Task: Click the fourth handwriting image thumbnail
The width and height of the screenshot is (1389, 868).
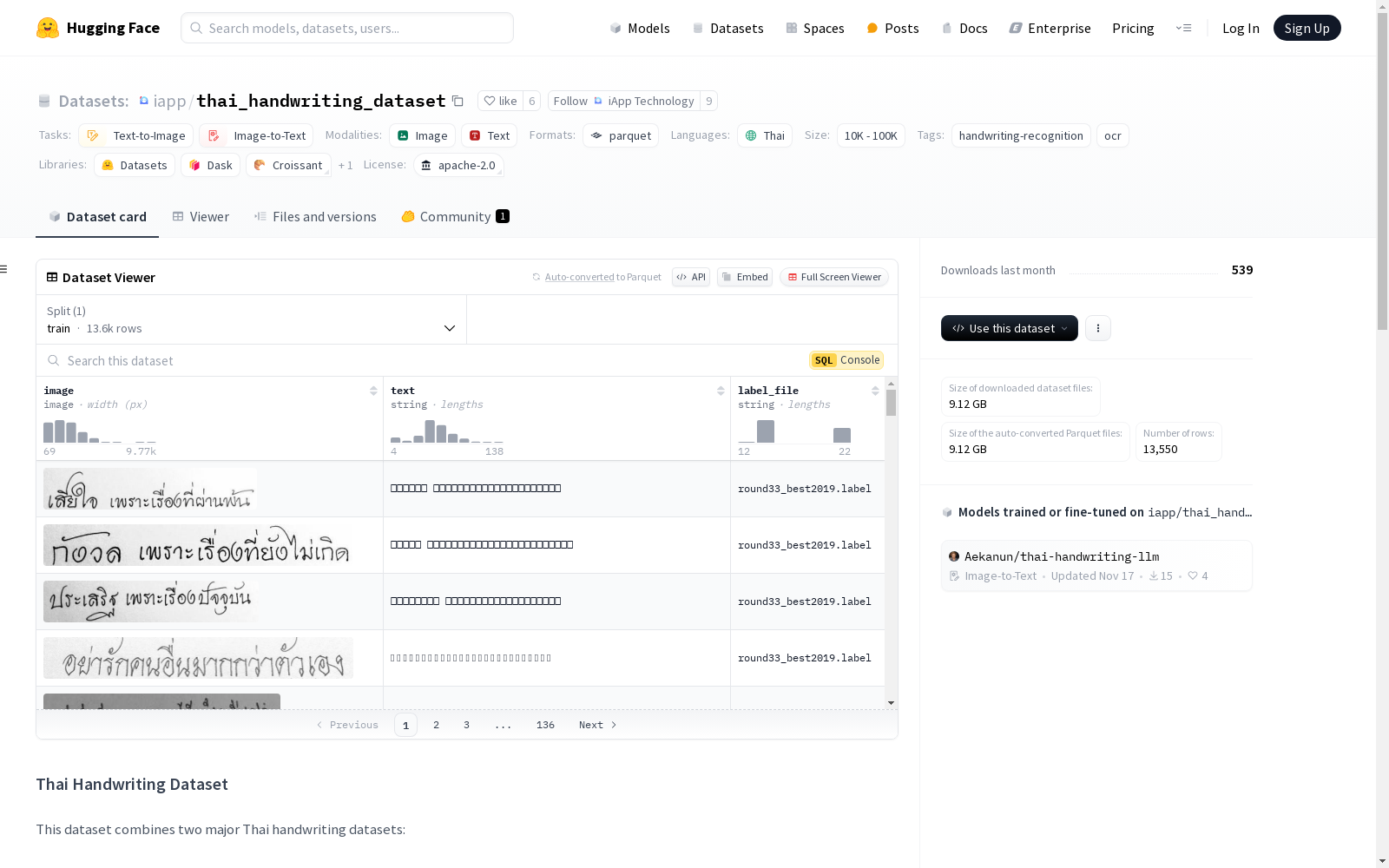Action: click(x=198, y=658)
